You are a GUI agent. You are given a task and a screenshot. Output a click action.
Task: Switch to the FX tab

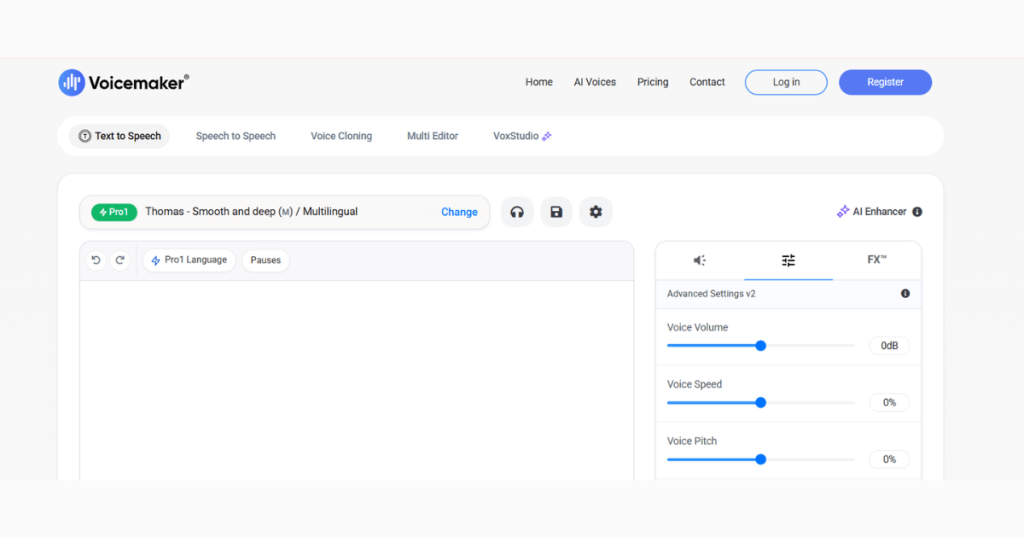point(877,260)
